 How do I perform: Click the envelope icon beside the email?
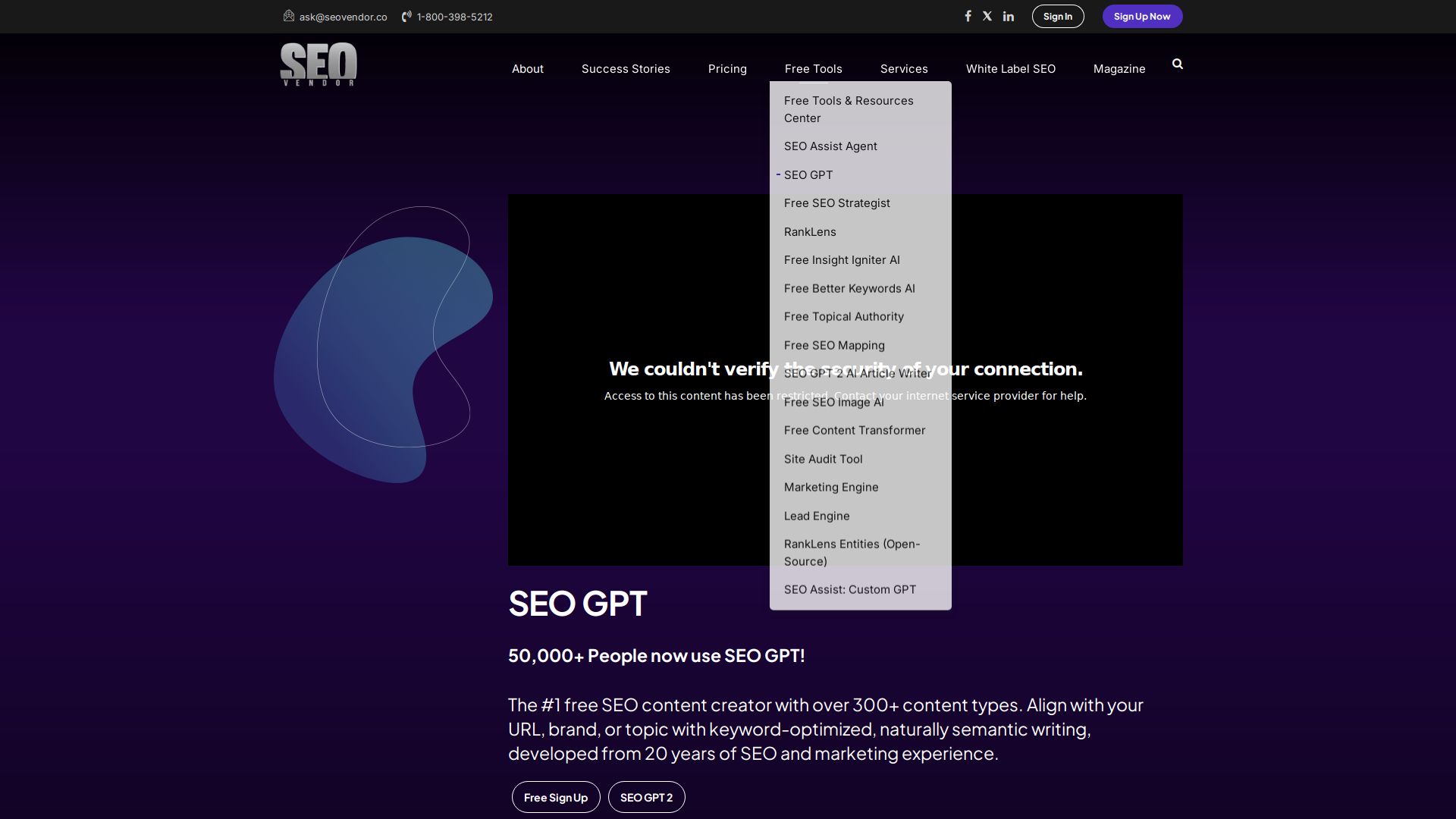click(x=288, y=16)
